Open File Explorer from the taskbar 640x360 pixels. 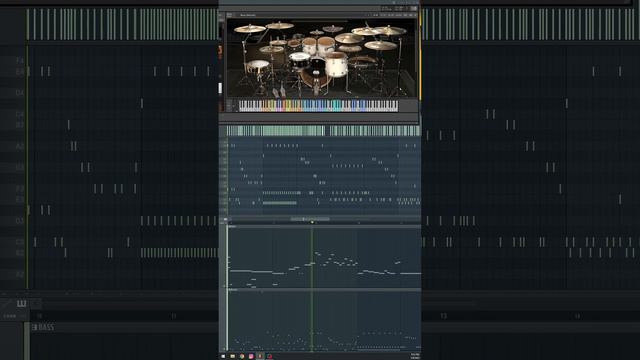[233, 356]
